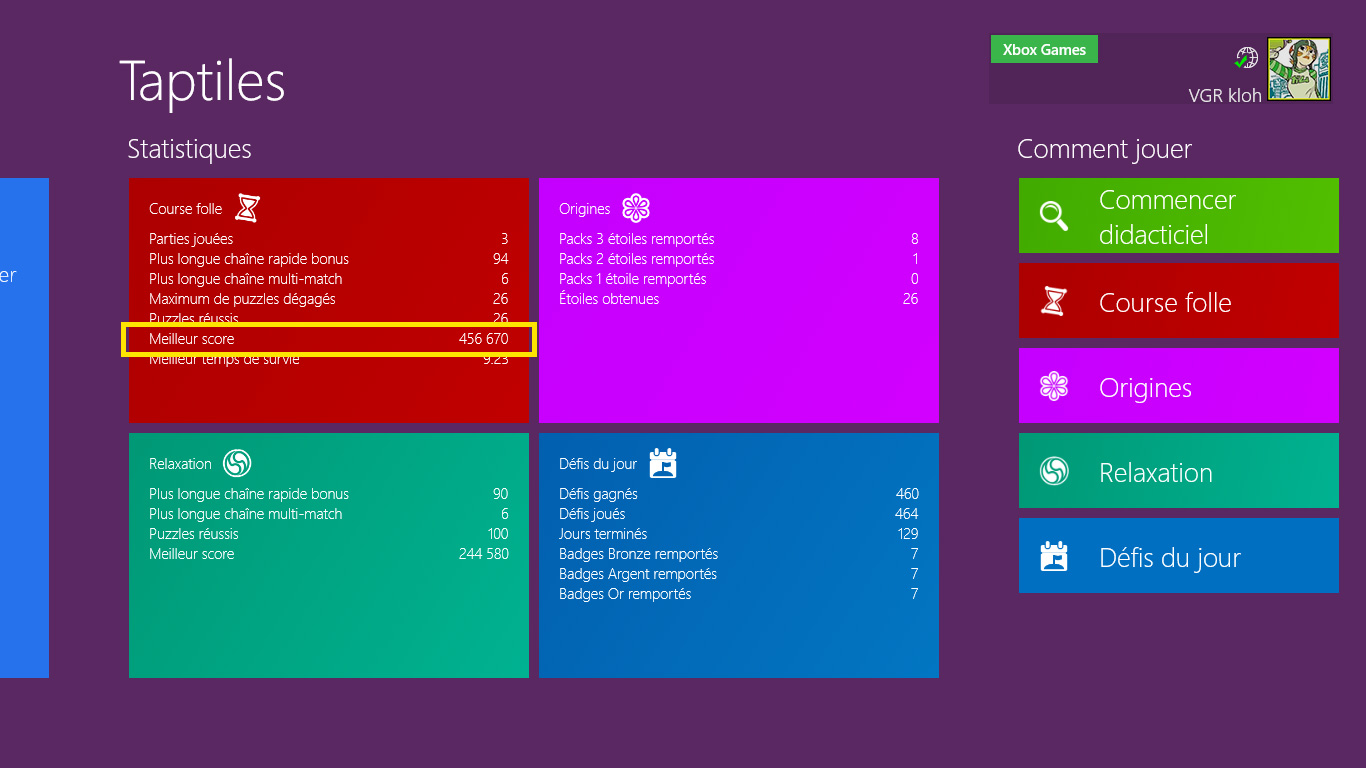Screen dimensions: 1366x768
Task: Click the calendar icon on the Défis du jour play button
Action: pyautogui.click(x=1054, y=557)
